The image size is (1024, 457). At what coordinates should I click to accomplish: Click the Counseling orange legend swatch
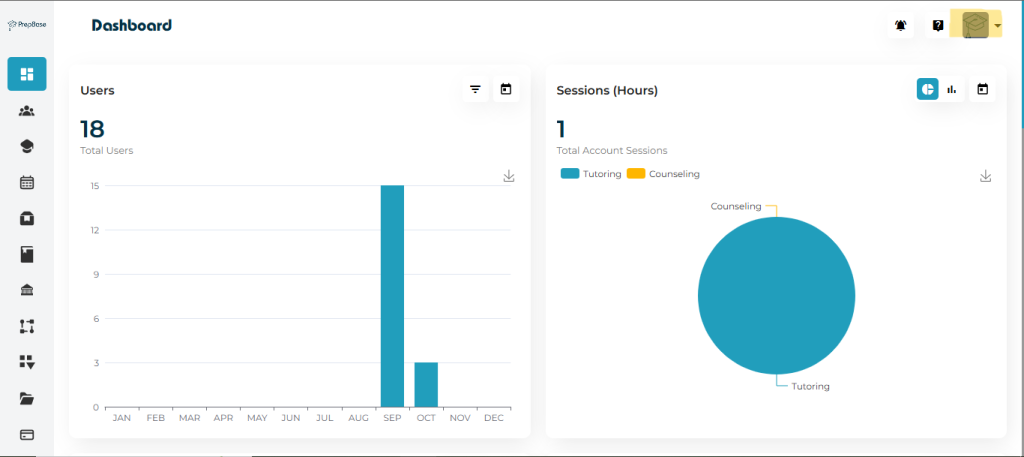[x=636, y=174]
